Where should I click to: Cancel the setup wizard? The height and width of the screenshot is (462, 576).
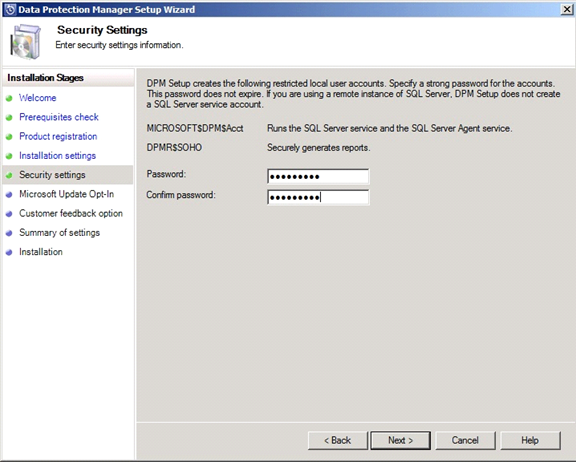pyautogui.click(x=465, y=440)
